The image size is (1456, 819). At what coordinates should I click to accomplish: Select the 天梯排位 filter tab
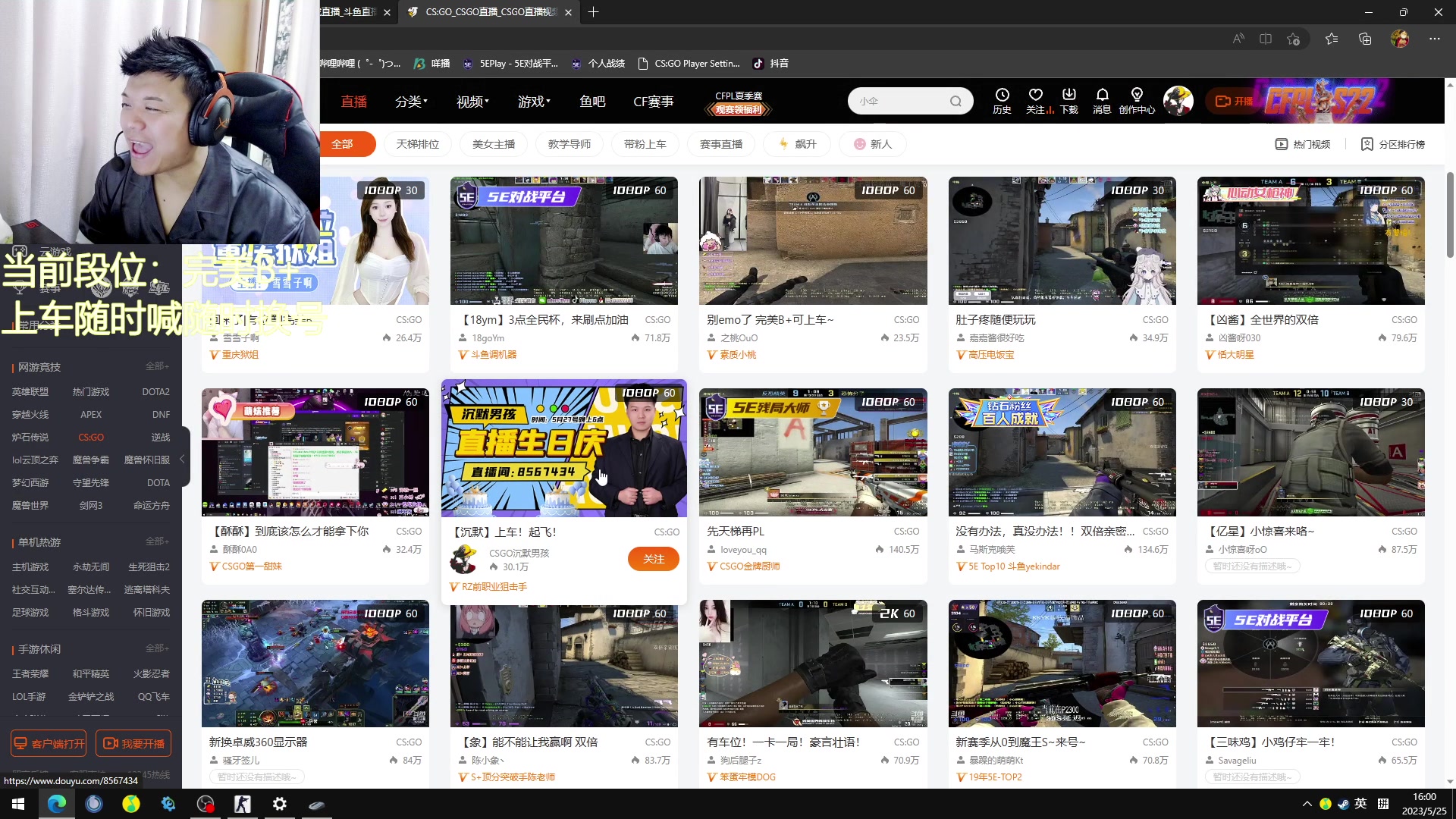click(417, 144)
